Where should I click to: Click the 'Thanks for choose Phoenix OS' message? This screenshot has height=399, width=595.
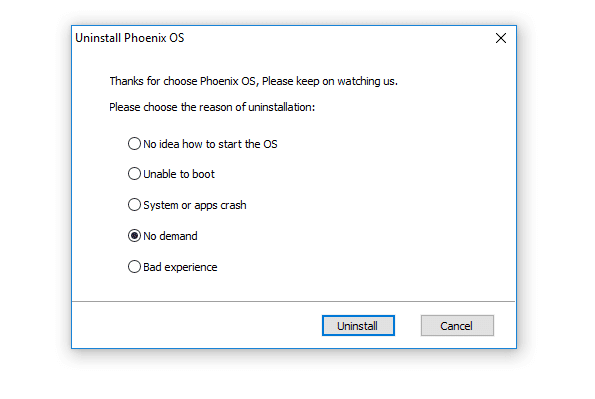pyautogui.click(x=253, y=81)
